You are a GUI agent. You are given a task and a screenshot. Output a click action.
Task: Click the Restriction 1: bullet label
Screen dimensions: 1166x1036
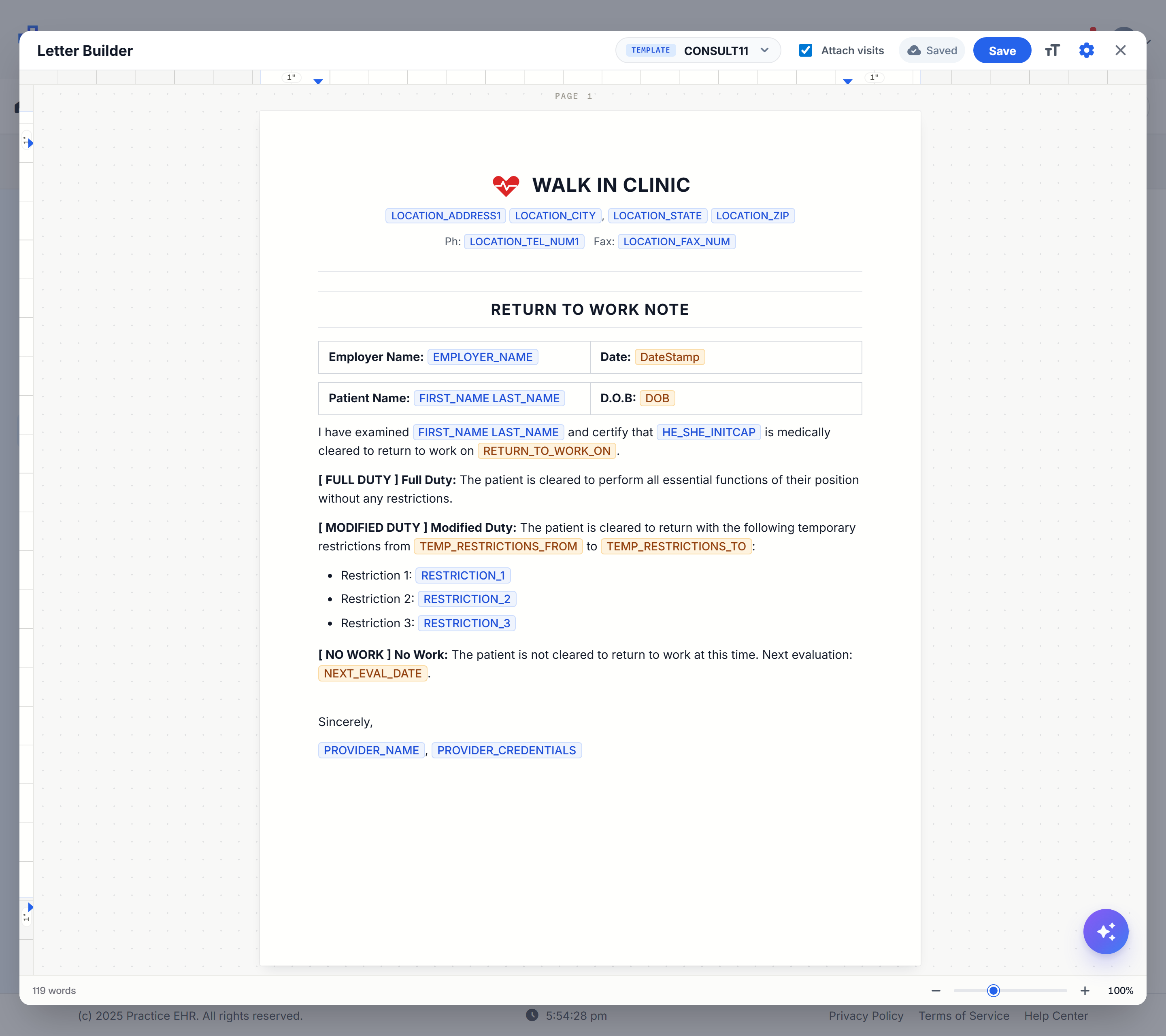(x=377, y=575)
